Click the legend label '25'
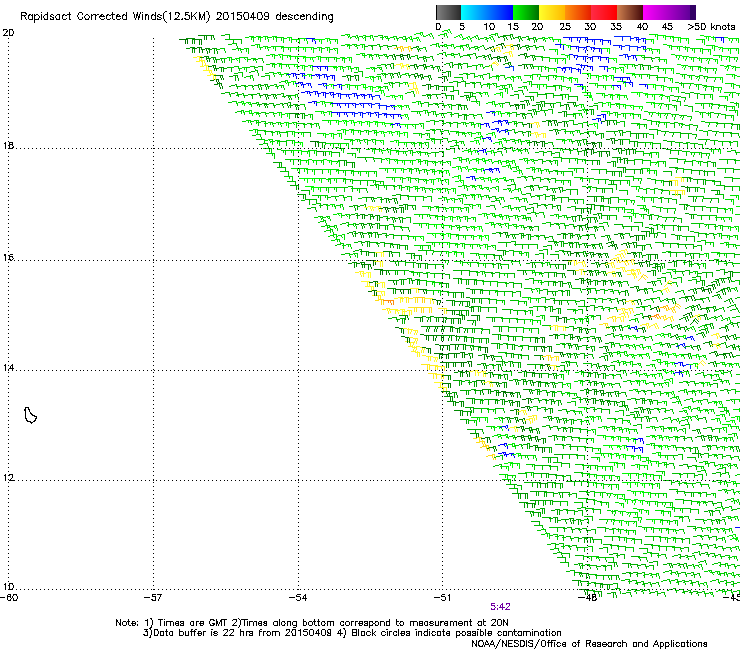The image size is (740, 650). tap(565, 27)
